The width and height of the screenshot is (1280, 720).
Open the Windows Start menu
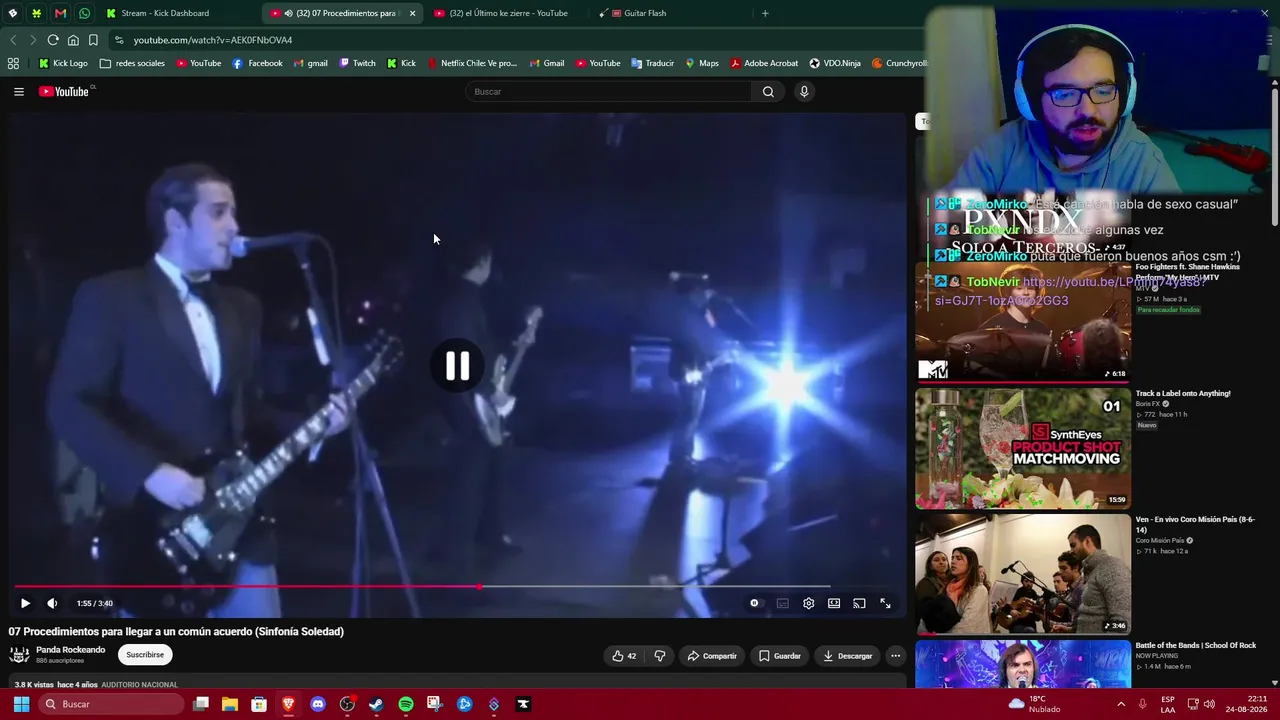click(21, 704)
